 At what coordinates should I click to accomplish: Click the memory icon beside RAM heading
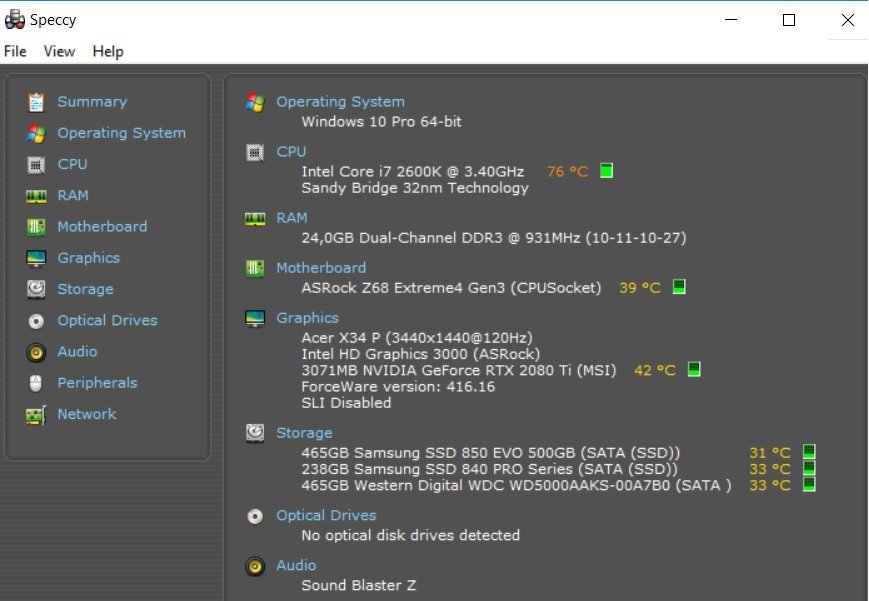[x=255, y=218]
